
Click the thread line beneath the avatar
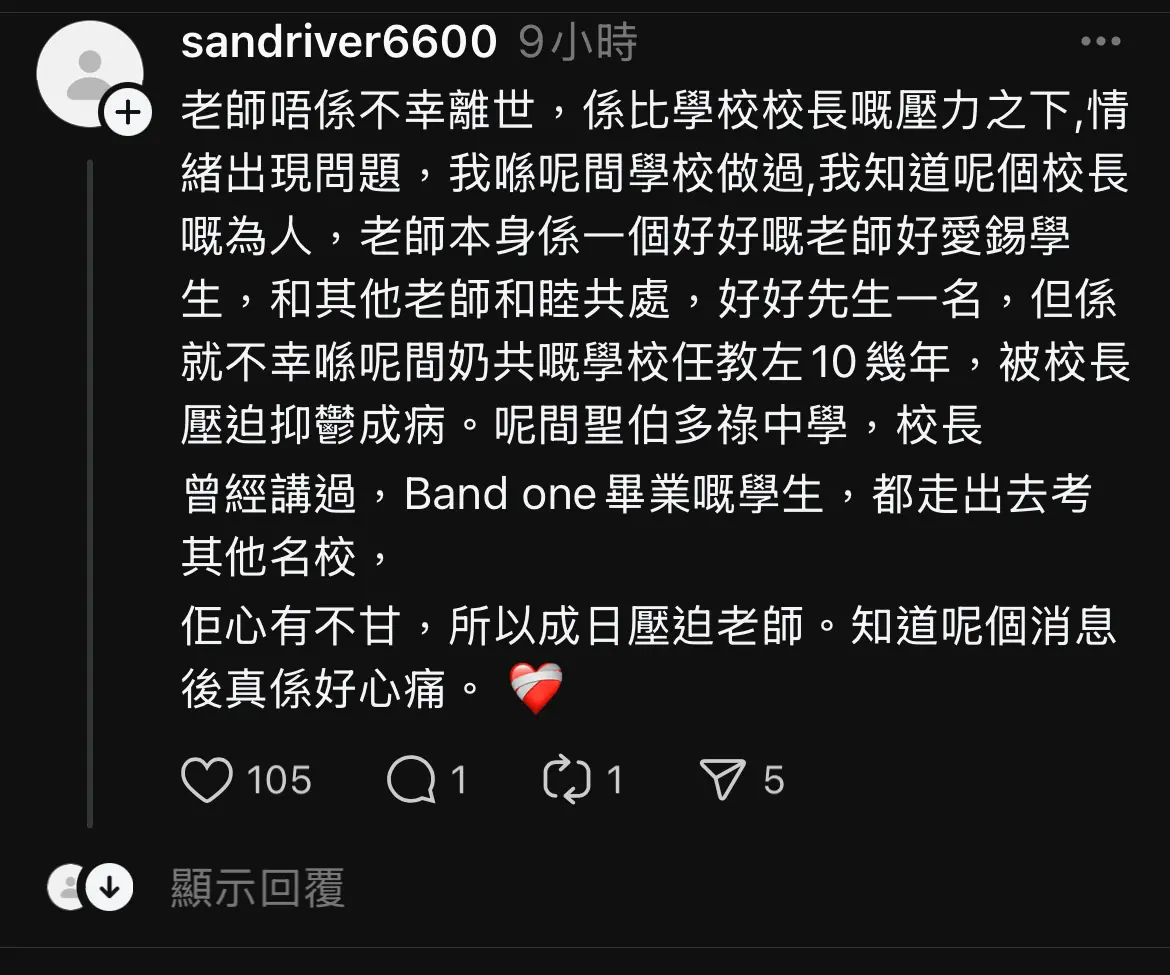90,492
